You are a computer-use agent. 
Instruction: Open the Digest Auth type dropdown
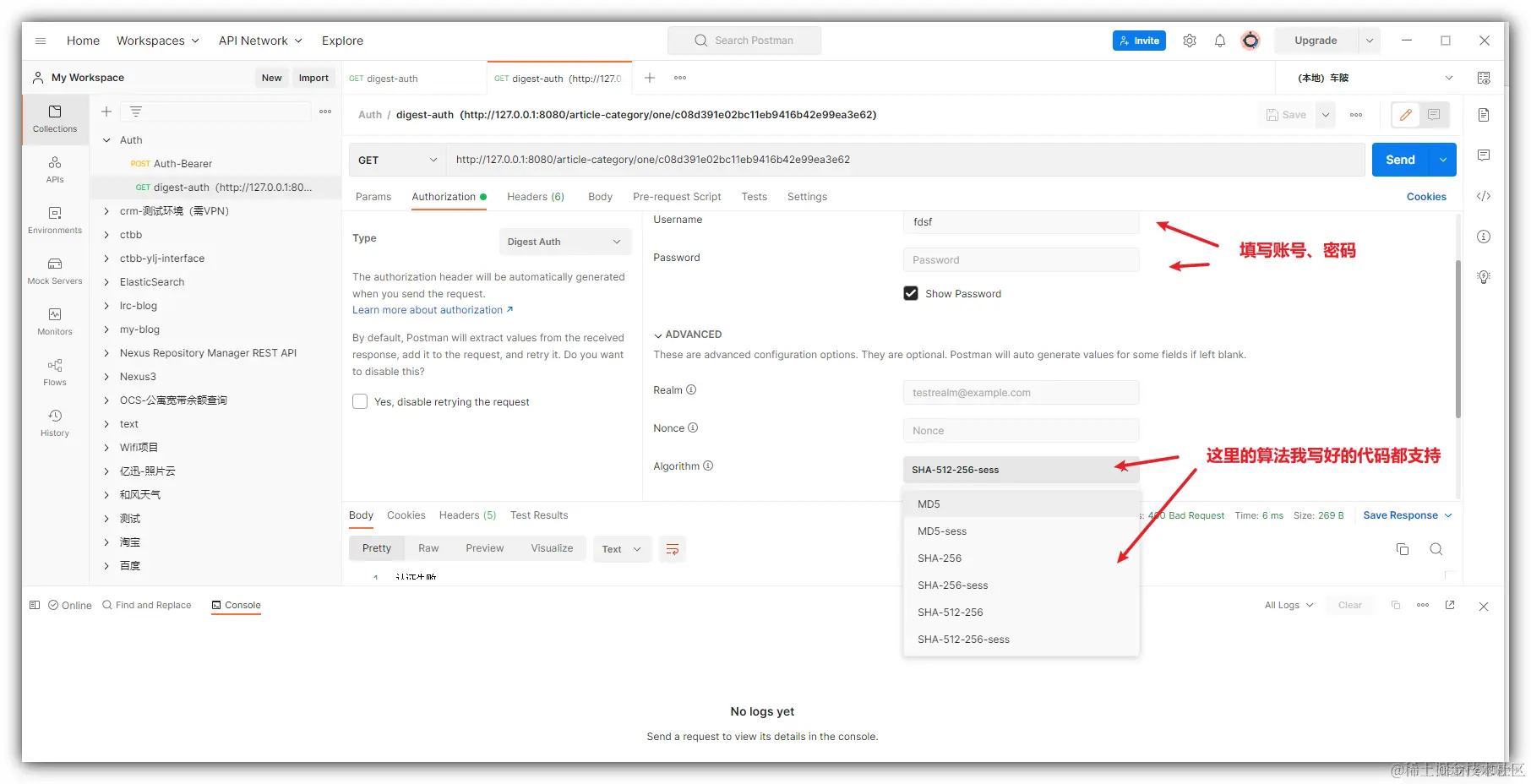point(565,242)
